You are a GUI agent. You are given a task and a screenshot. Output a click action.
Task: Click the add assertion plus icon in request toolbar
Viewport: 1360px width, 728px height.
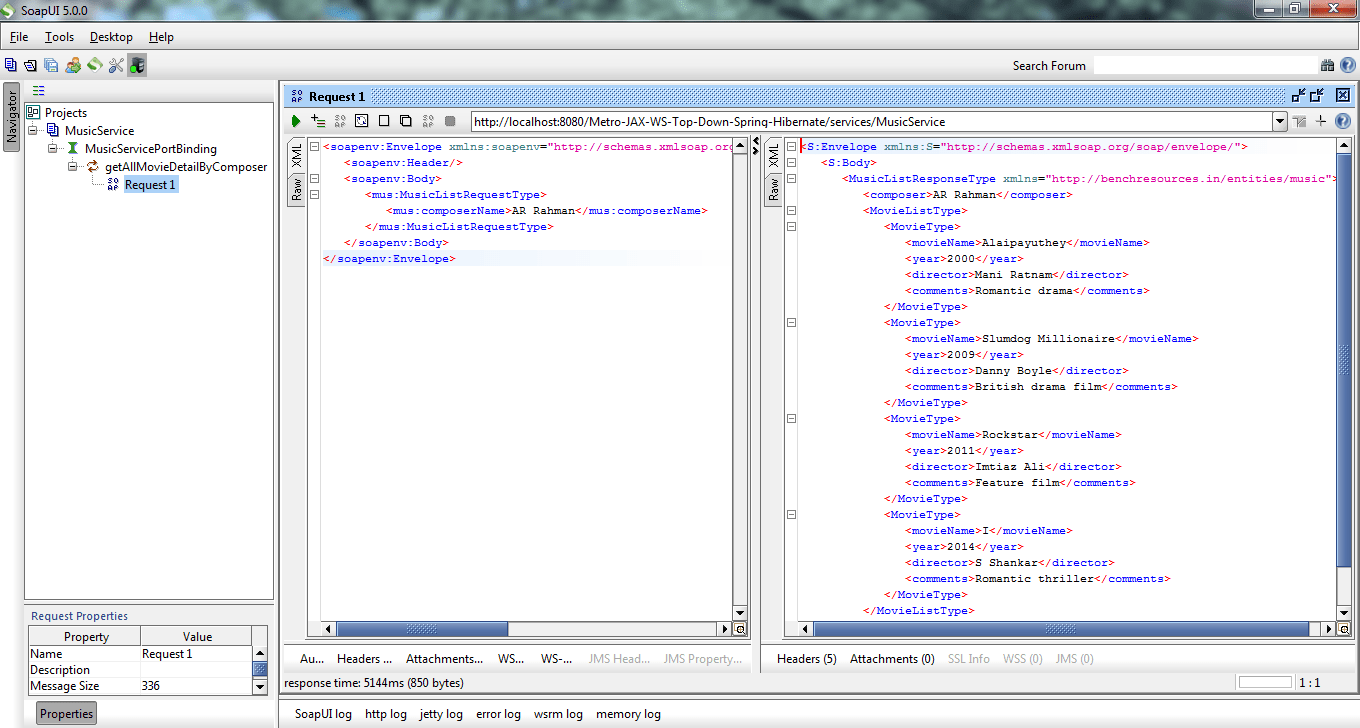[x=318, y=120]
